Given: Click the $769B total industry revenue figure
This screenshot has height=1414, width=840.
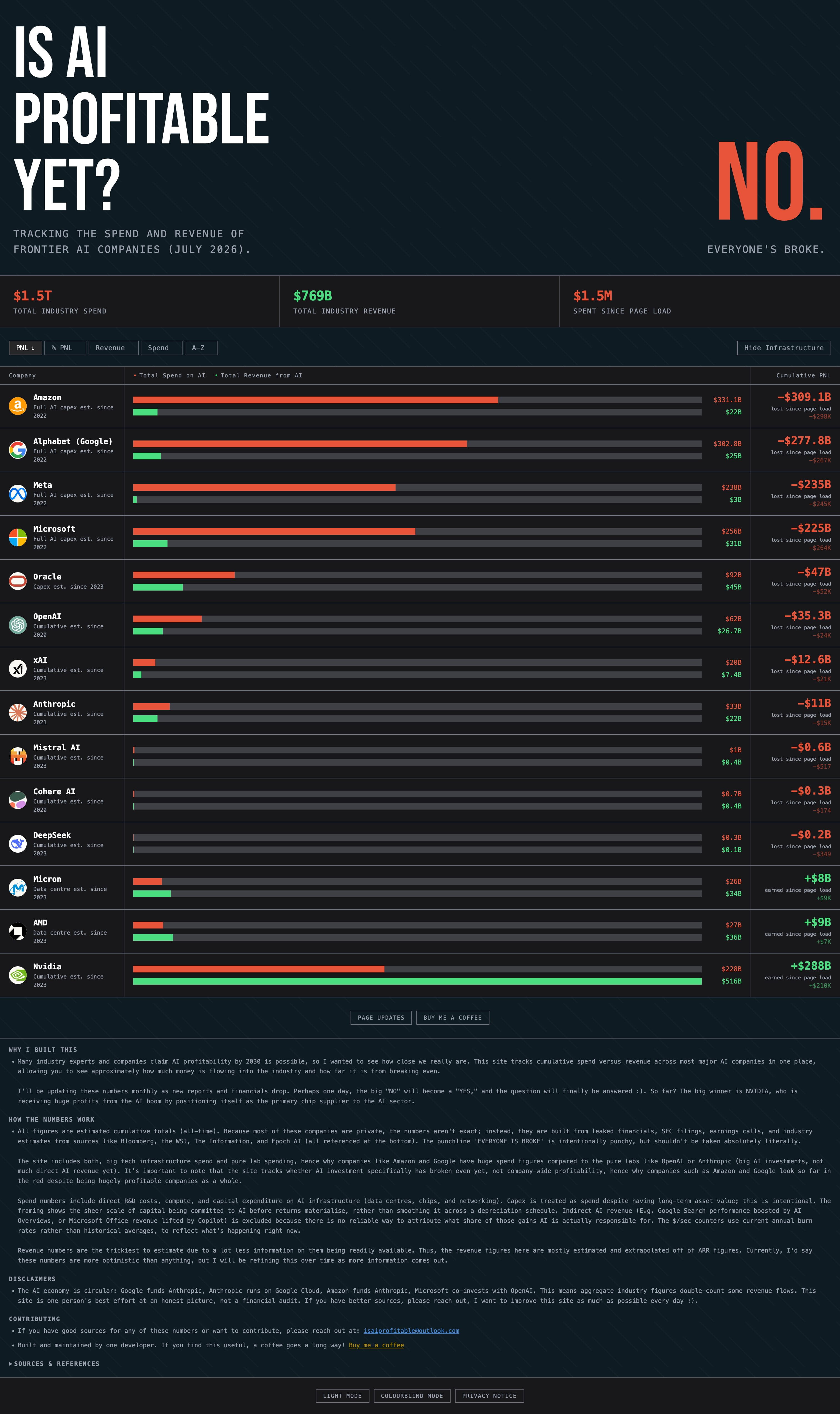Looking at the screenshot, I should pyautogui.click(x=312, y=296).
